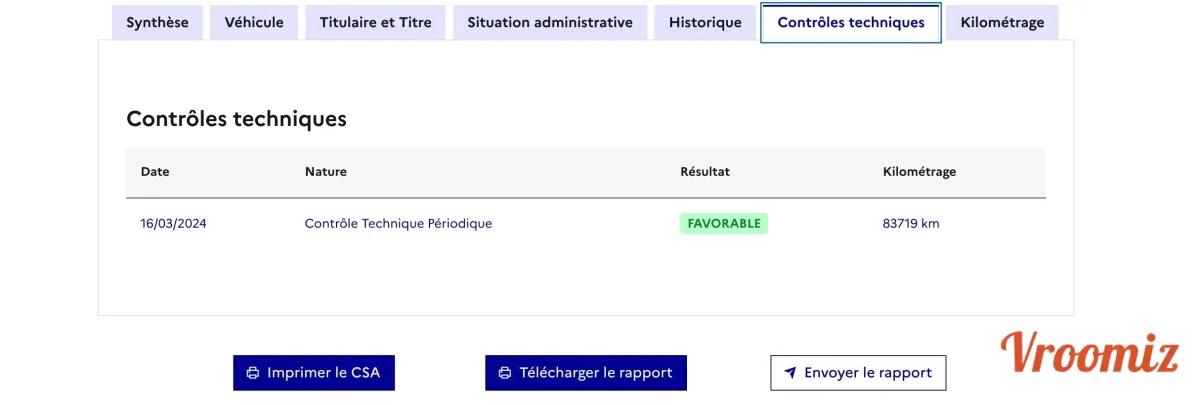
Task: Click the Résultat column header
Action: point(705,172)
